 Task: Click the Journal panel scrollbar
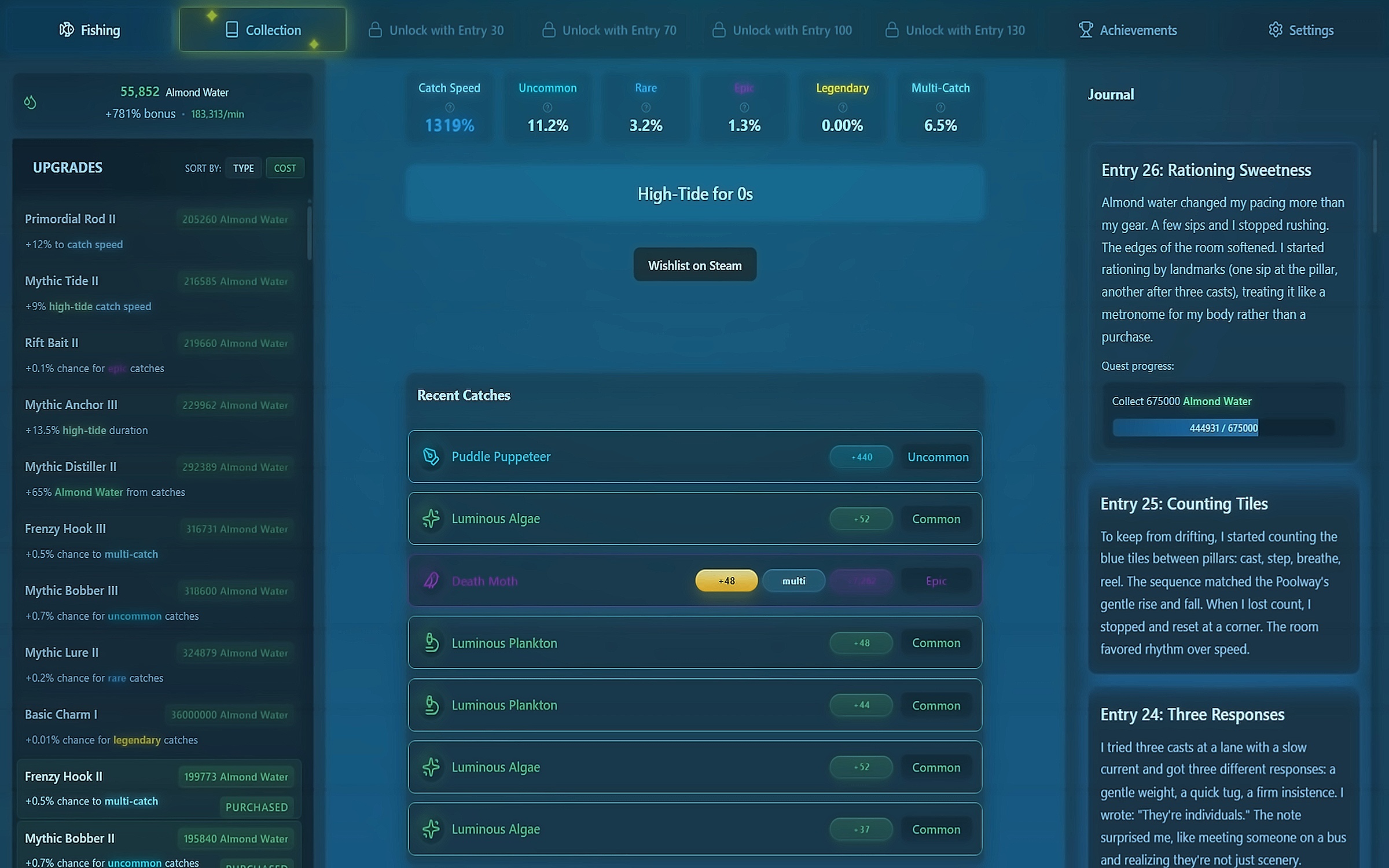point(1375,185)
